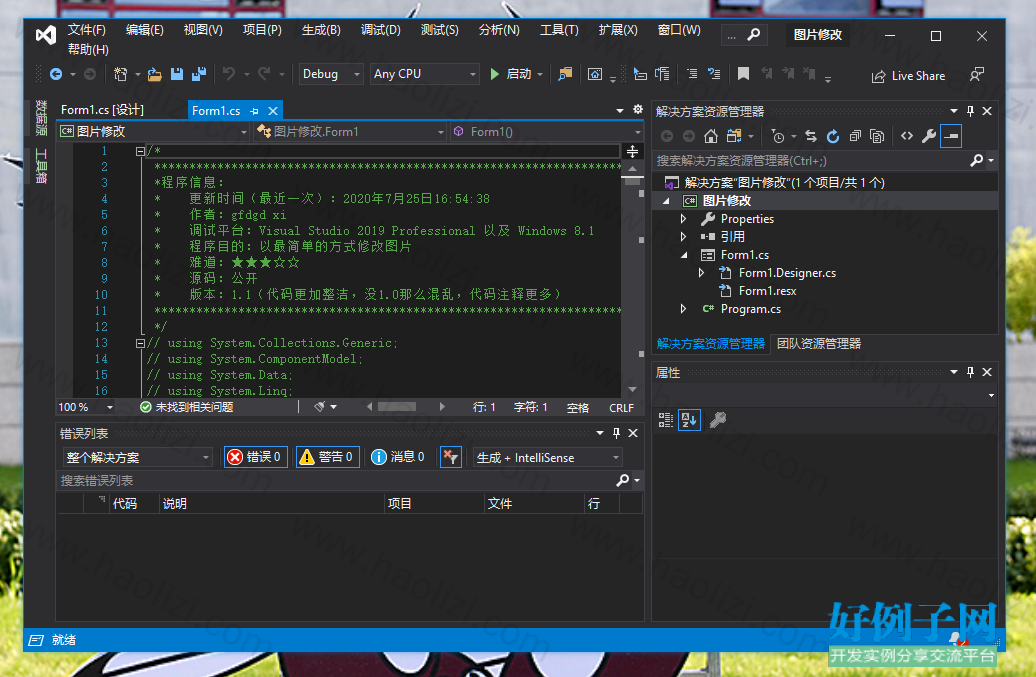
Task: Click the search icon in title bar
Action: (x=753, y=34)
